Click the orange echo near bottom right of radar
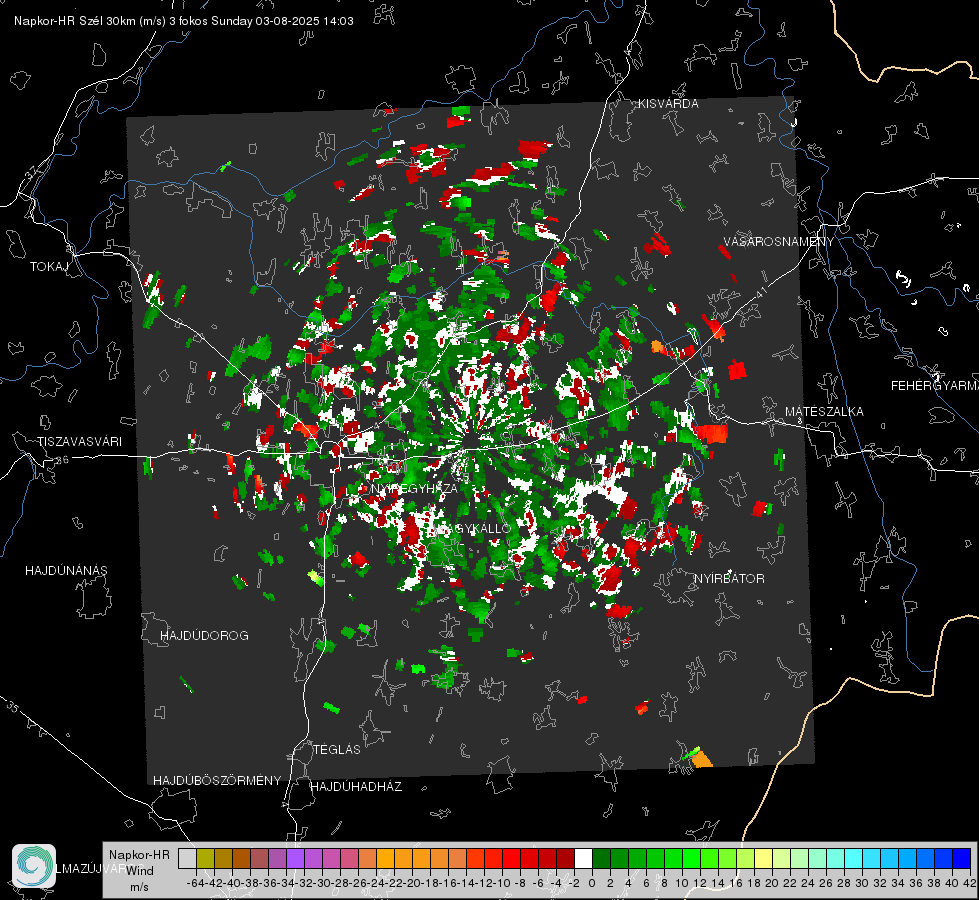 click(x=702, y=759)
